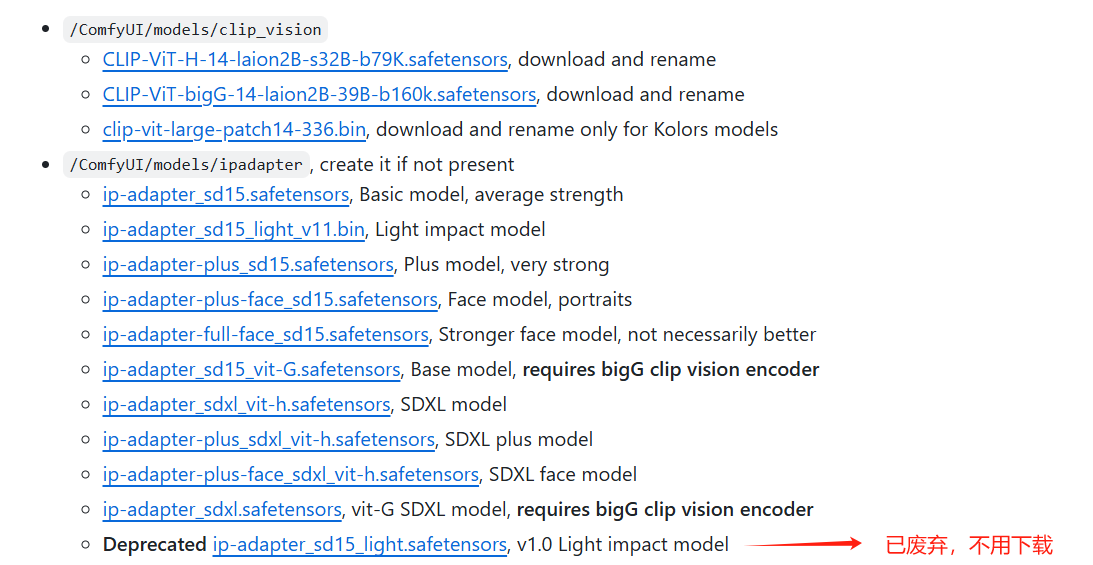The image size is (1093, 565).
Task: Open ip-adapter-full-face_sd15.safetensors link
Action: coord(266,335)
